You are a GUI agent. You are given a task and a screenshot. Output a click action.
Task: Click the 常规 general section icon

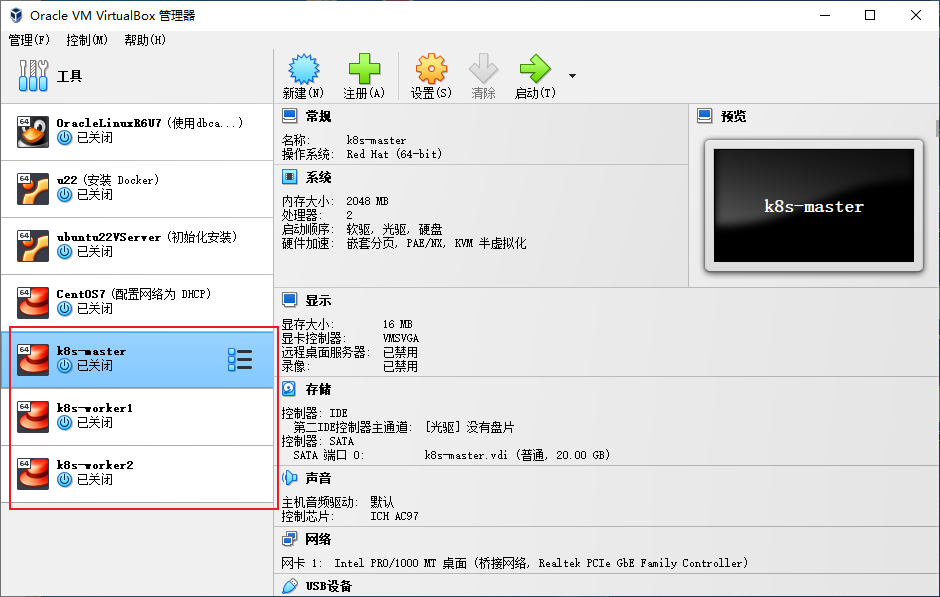click(290, 116)
